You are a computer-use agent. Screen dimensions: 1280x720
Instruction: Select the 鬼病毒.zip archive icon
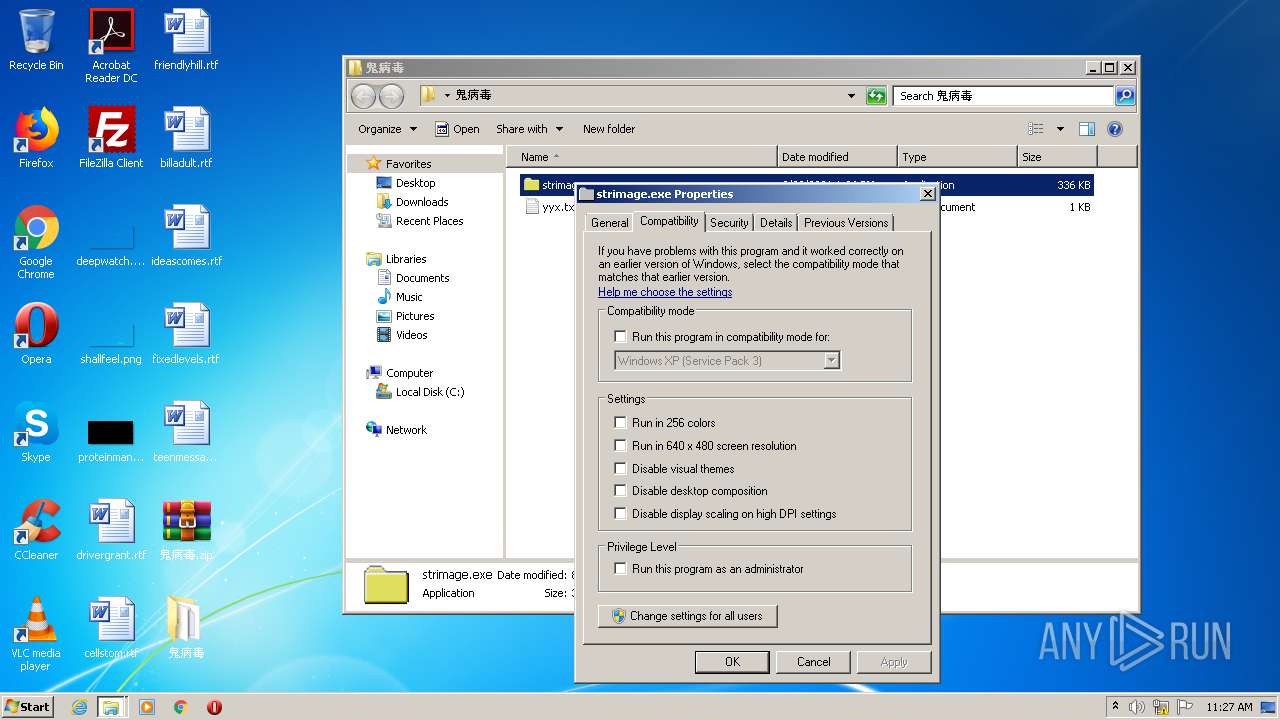click(x=186, y=530)
